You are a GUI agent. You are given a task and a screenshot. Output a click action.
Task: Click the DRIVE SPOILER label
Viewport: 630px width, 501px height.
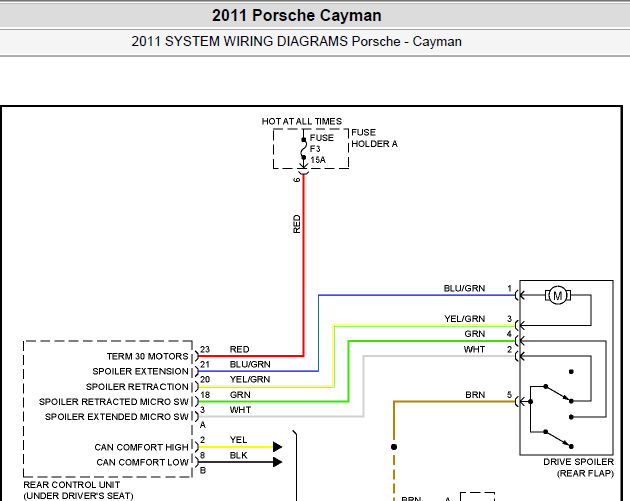point(579,462)
